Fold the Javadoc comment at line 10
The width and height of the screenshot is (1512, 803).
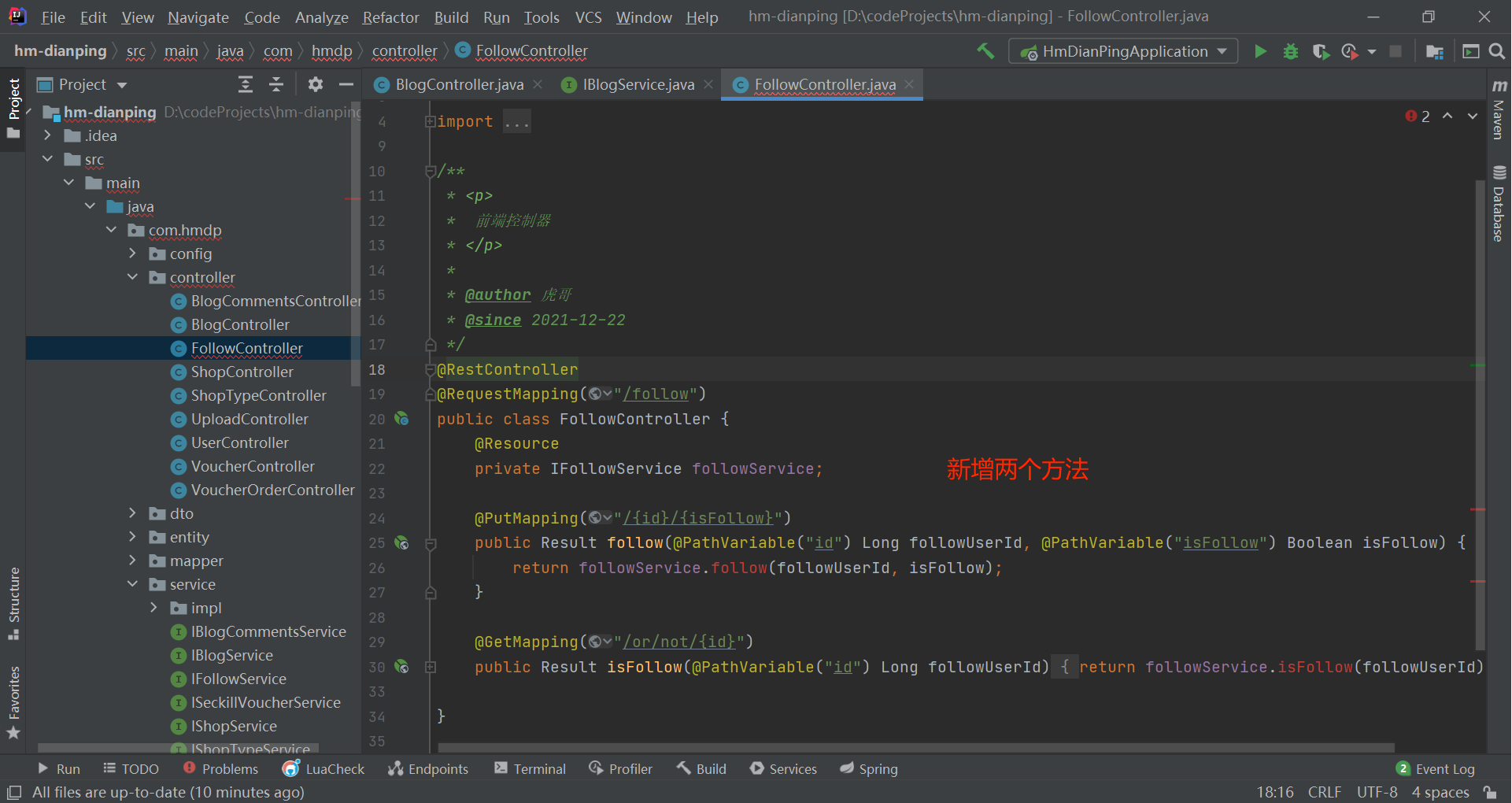point(431,171)
